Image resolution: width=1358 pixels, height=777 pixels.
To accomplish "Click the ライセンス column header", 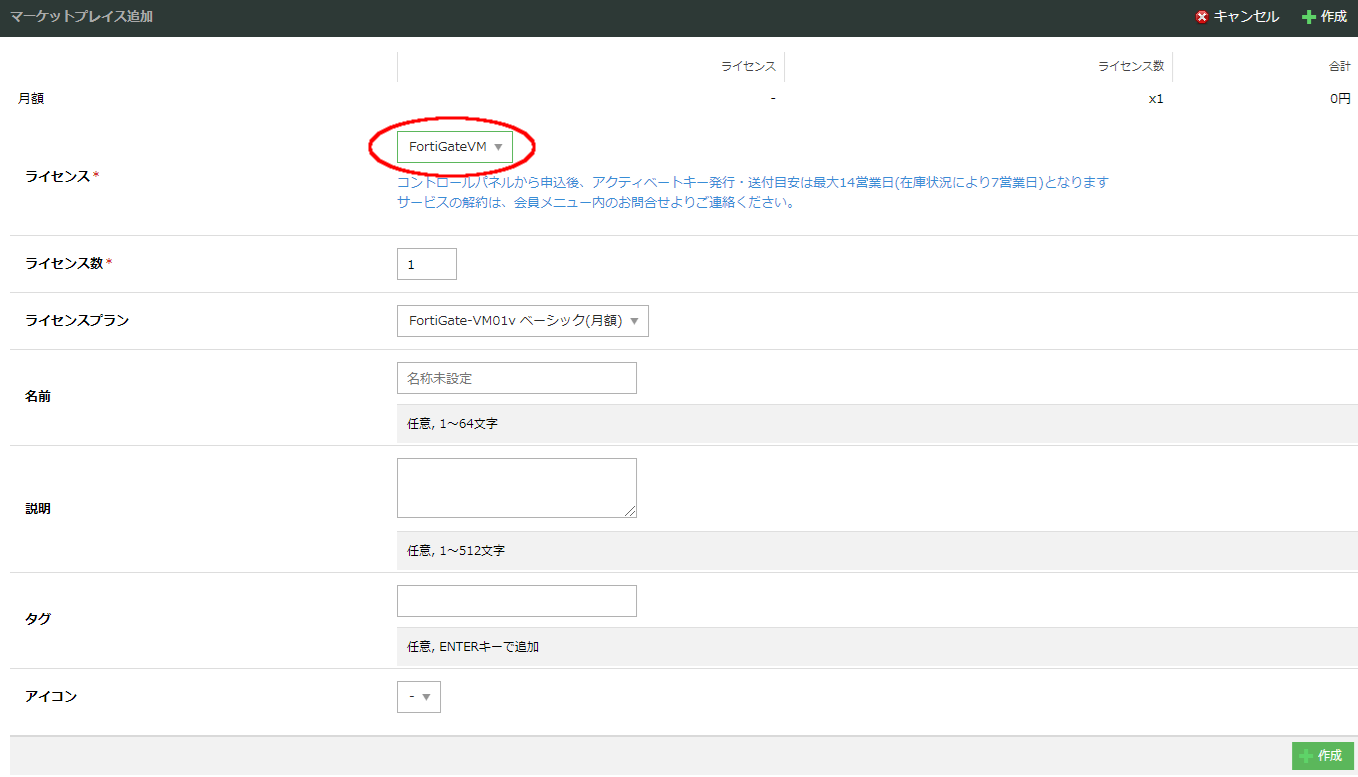I will click(748, 66).
